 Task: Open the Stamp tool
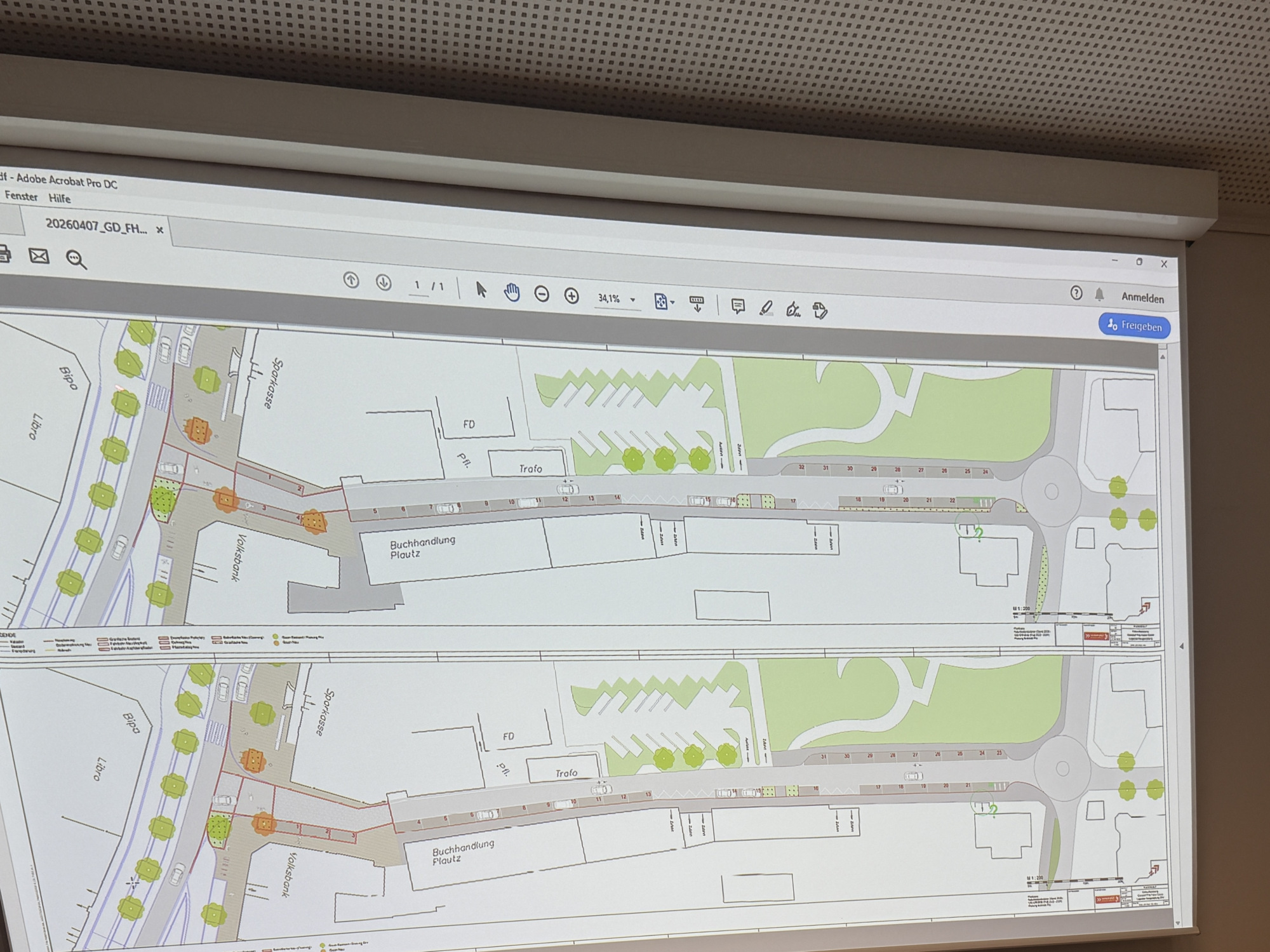[820, 311]
